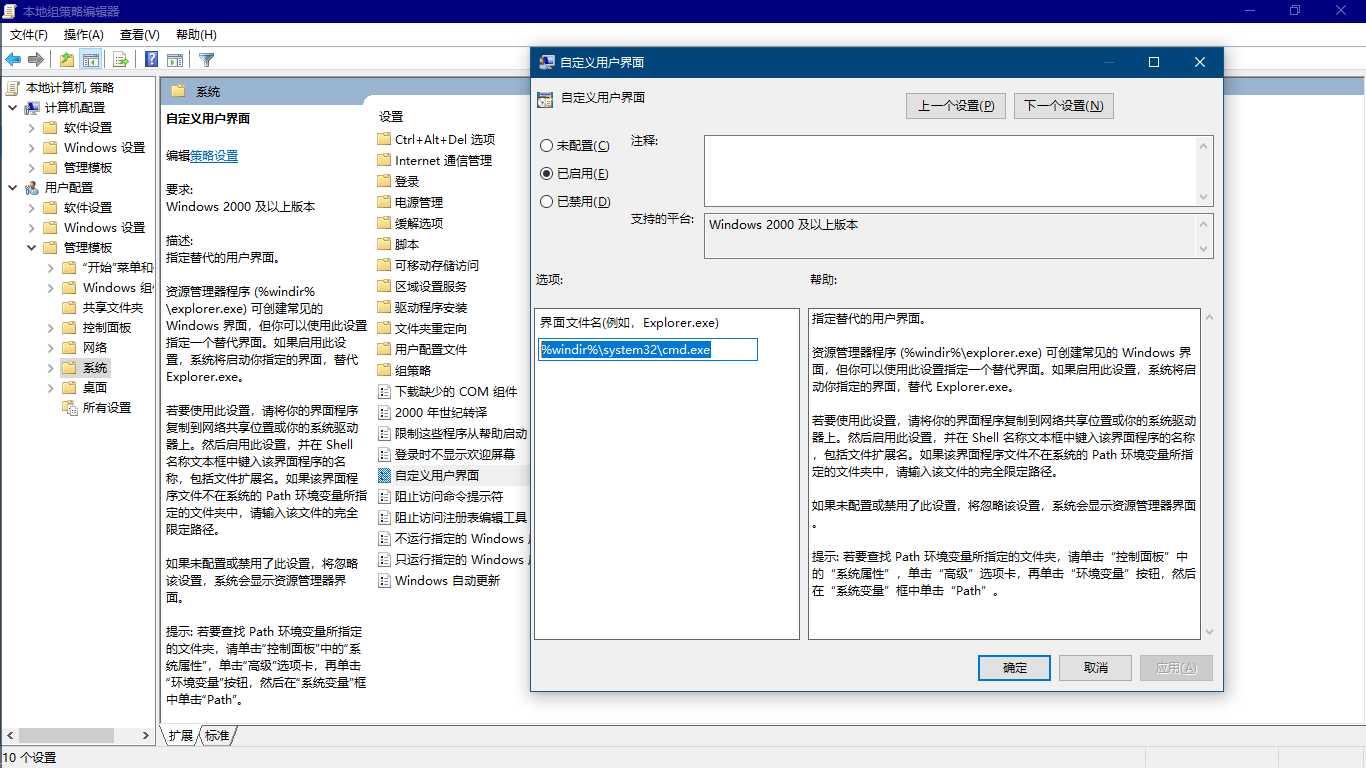
Task: Click policy icon of 2000 年世纪转译
Action: (384, 413)
